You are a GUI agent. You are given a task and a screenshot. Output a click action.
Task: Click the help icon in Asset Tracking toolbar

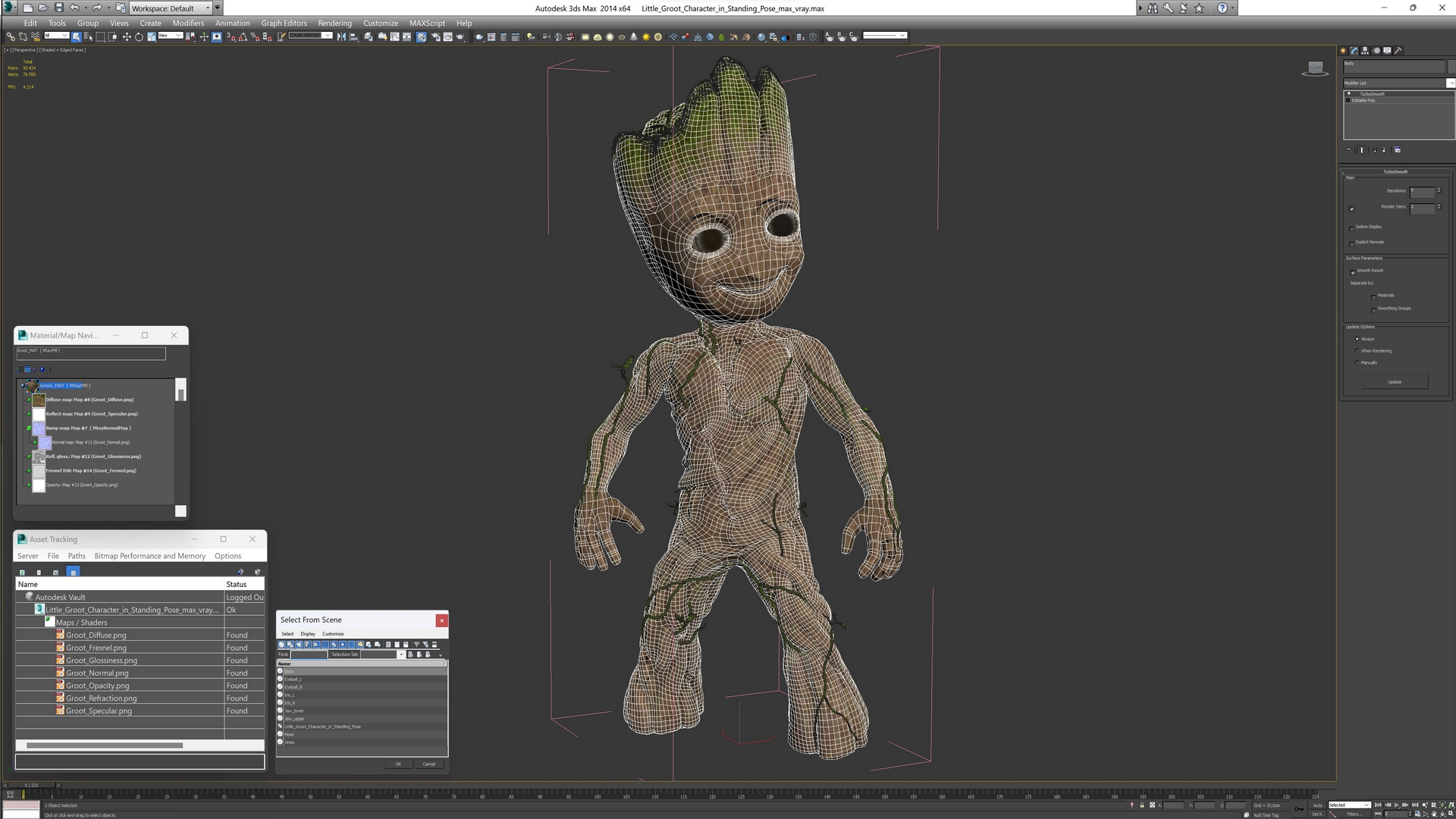[240, 572]
